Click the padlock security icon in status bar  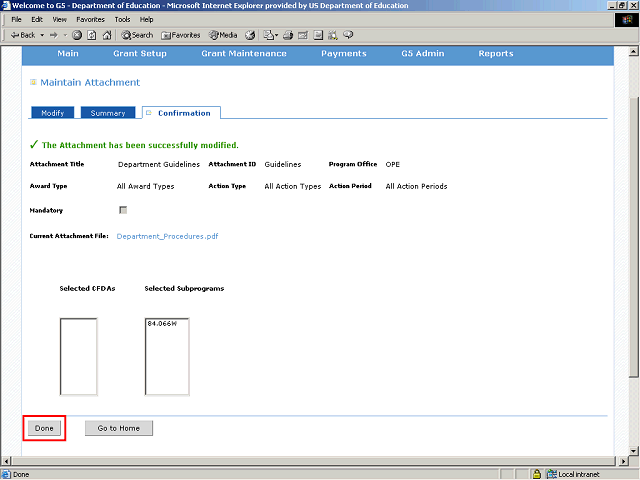pos(537,474)
